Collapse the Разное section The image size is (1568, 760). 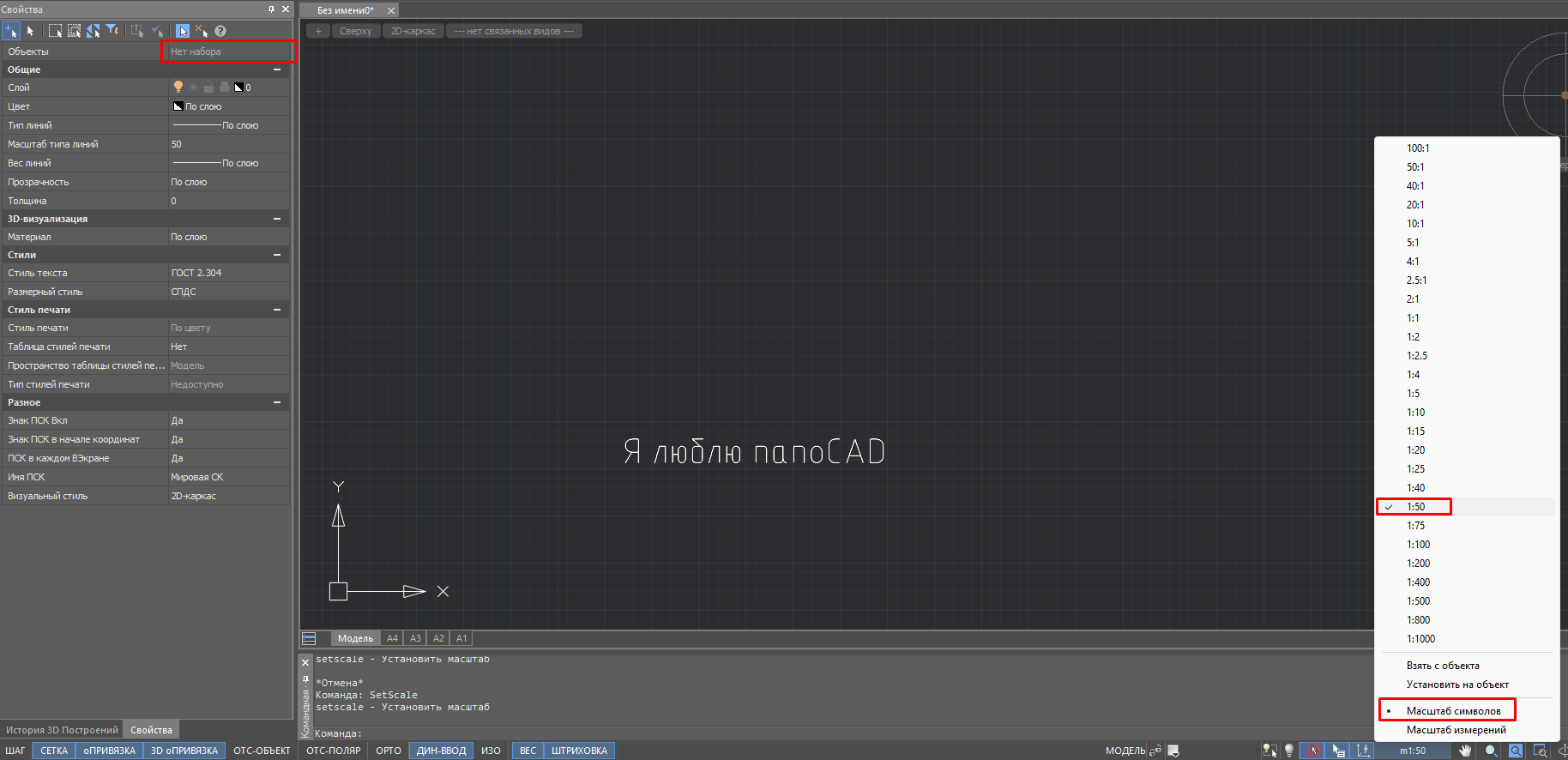click(x=277, y=402)
